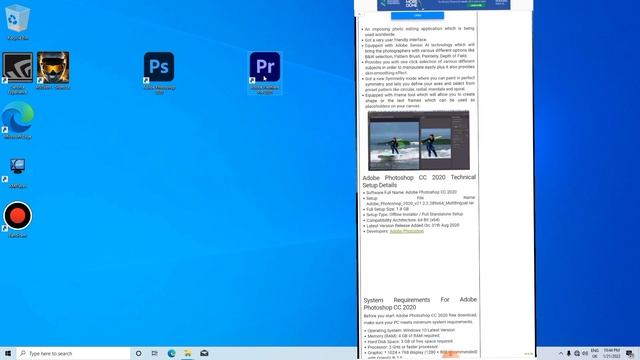Open Task View on the taskbar

155,353
